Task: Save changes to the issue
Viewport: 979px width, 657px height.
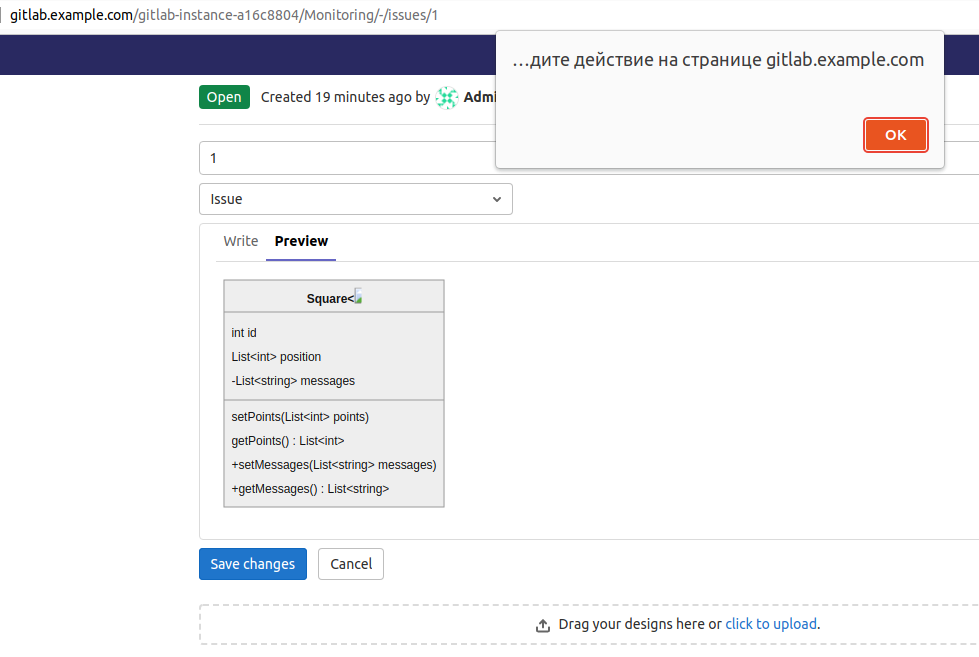Action: pos(253,564)
